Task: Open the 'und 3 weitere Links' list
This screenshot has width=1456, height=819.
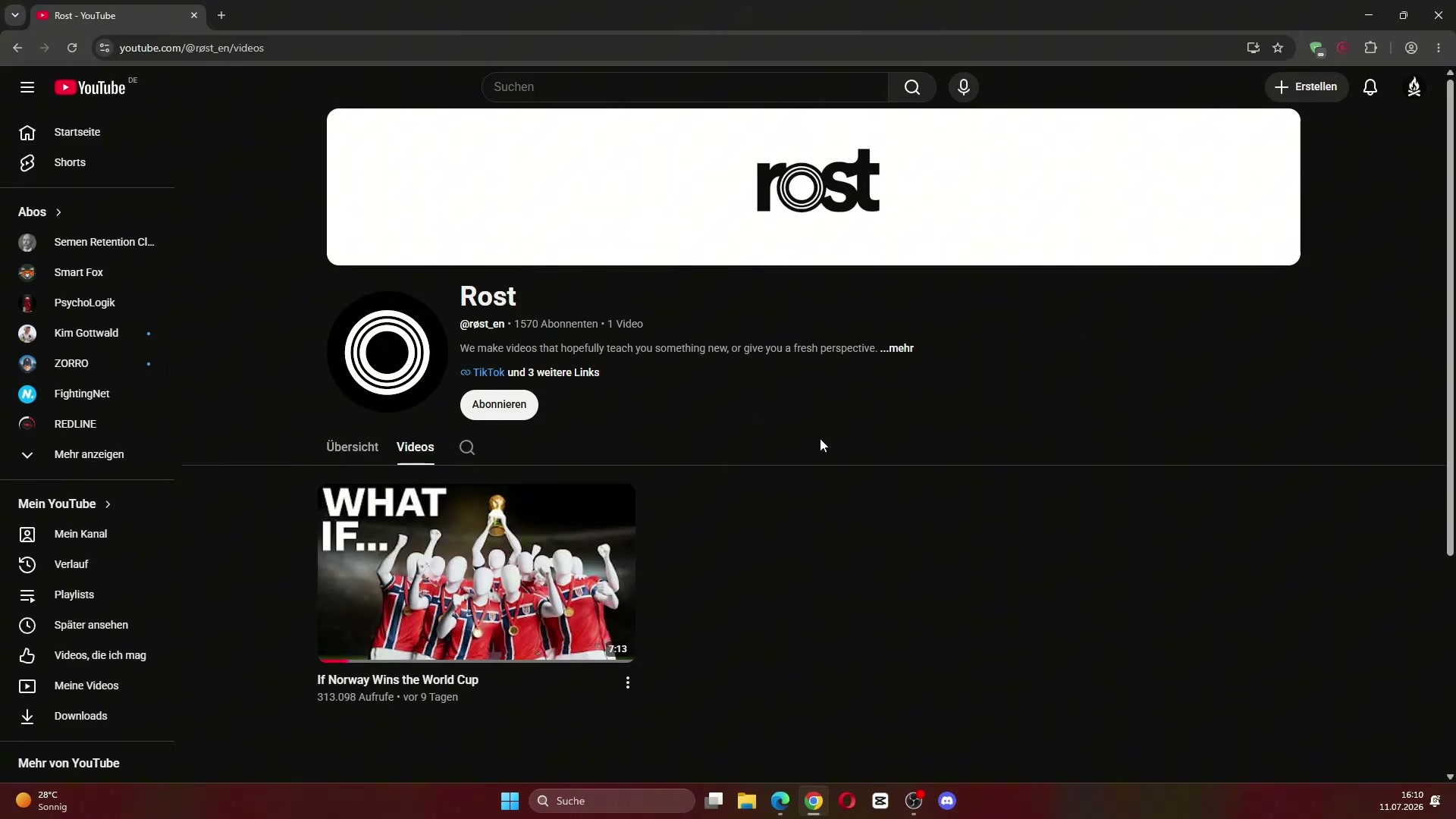Action: coord(554,372)
